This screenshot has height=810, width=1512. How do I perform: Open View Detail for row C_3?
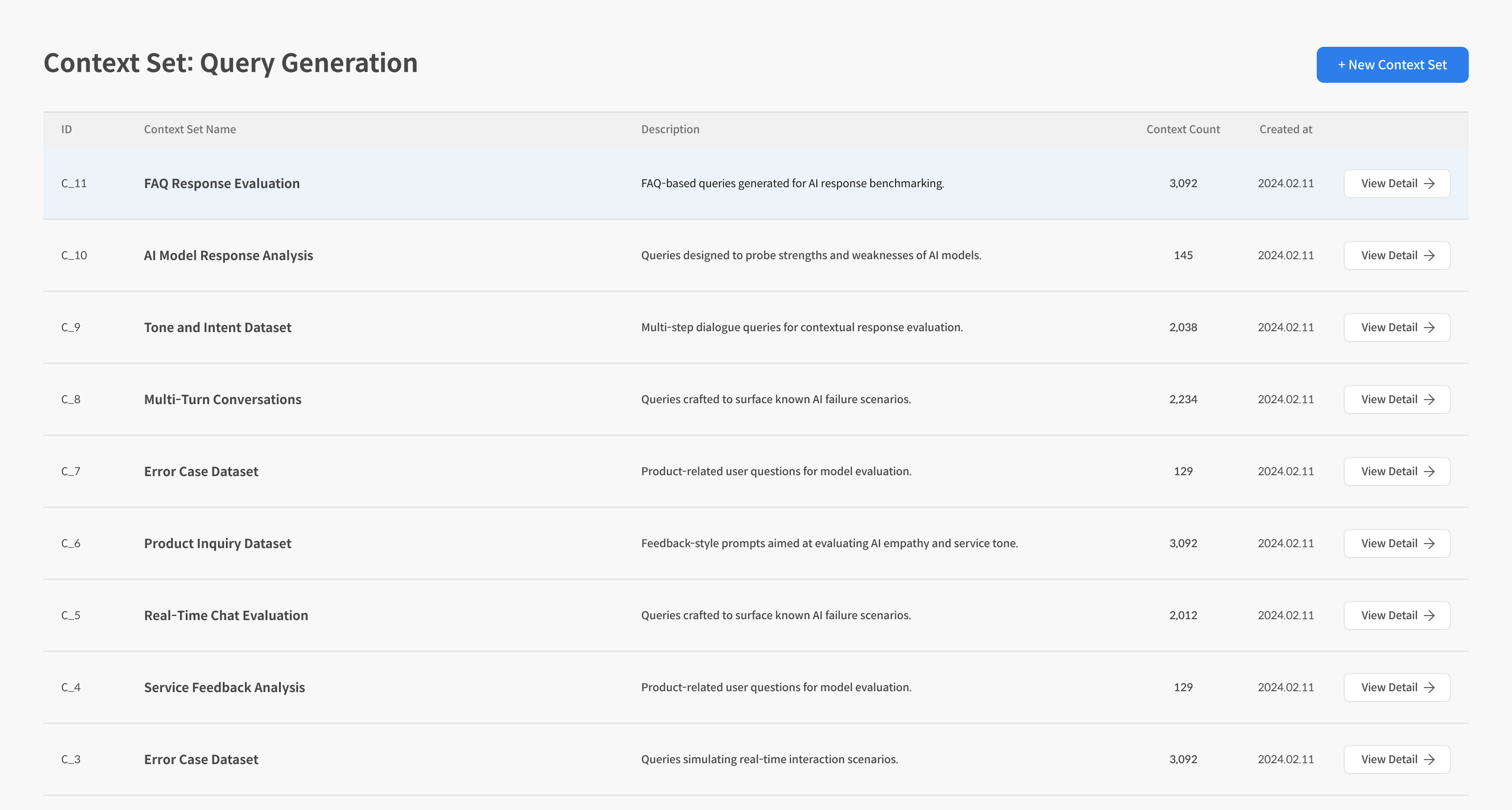click(1396, 760)
